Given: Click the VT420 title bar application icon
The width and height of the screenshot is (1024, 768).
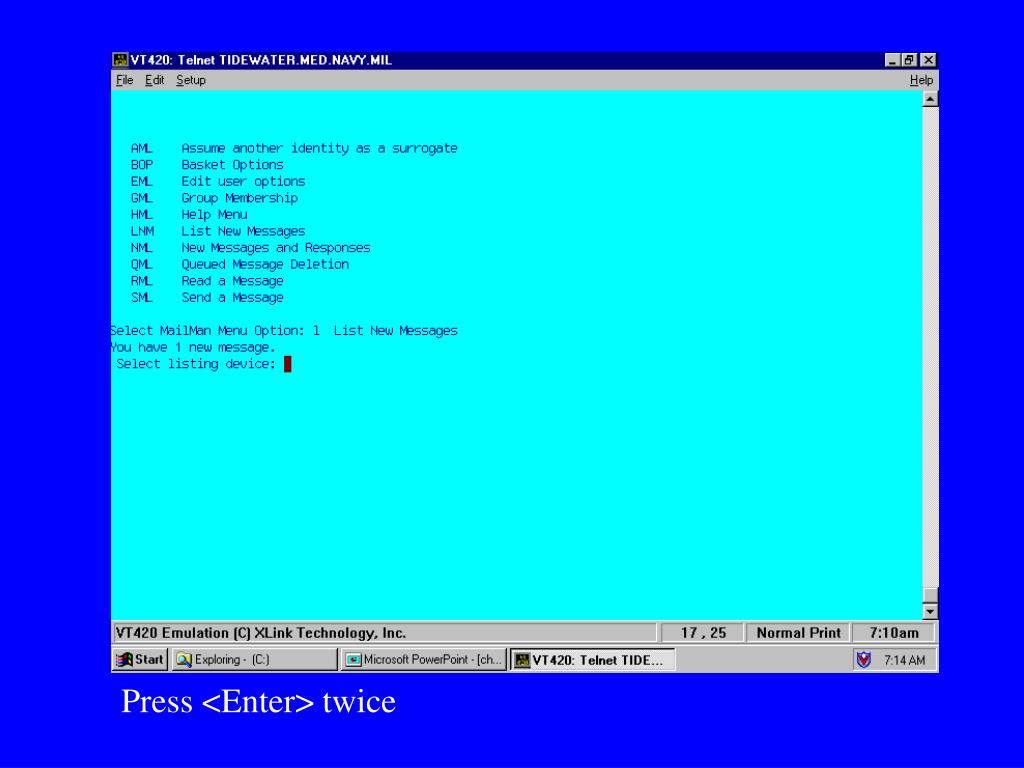Looking at the screenshot, I should point(120,60).
